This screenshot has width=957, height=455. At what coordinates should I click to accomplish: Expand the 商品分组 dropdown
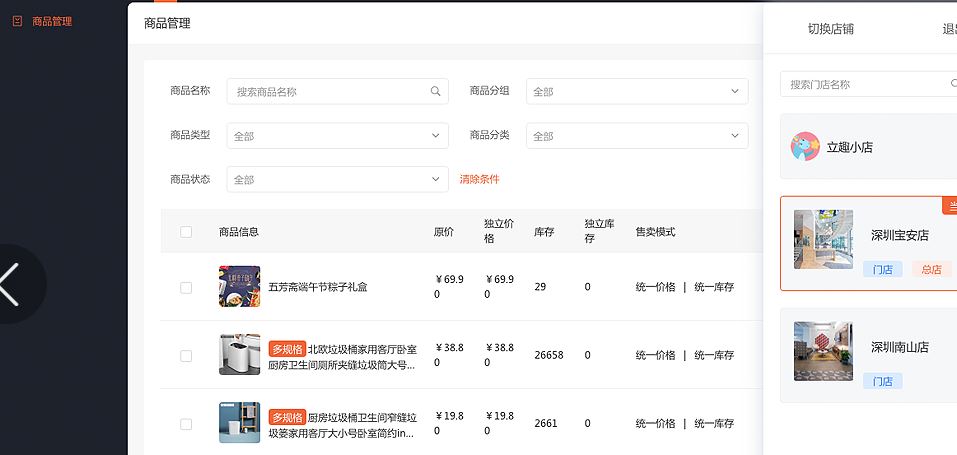[636, 92]
